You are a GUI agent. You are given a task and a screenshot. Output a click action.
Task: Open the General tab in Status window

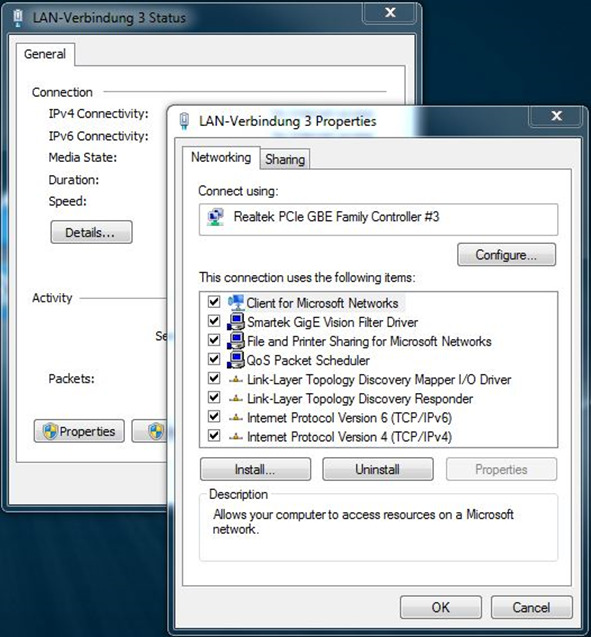(x=45, y=54)
